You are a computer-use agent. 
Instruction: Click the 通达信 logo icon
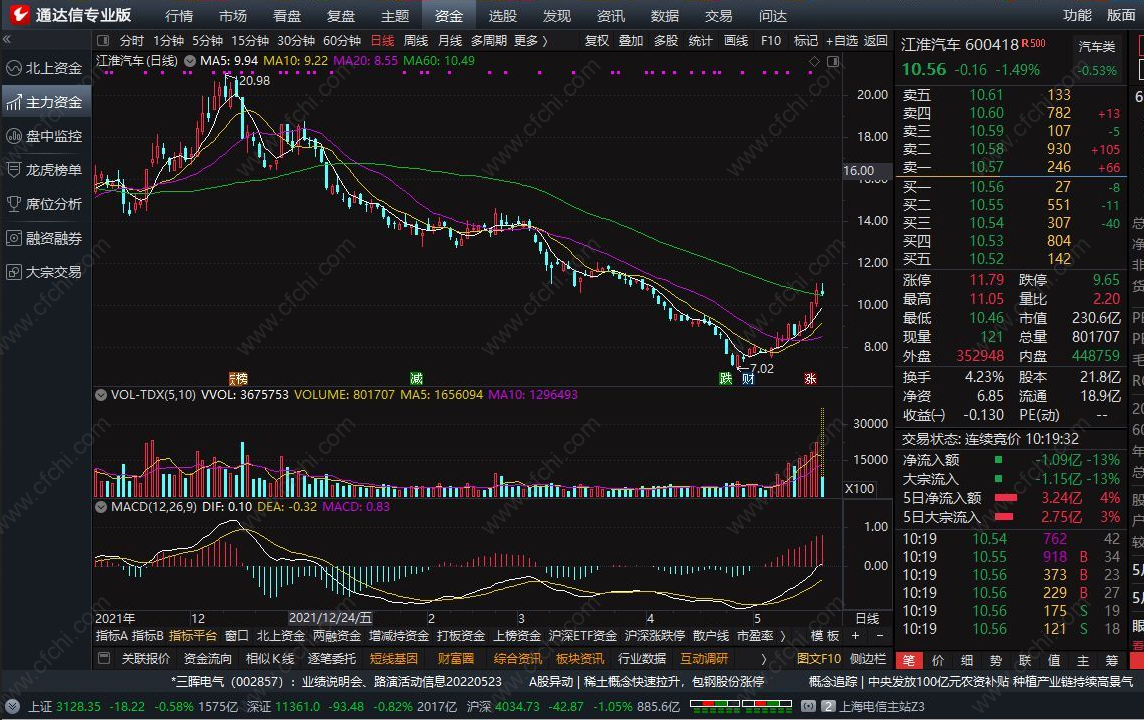pyautogui.click(x=18, y=15)
